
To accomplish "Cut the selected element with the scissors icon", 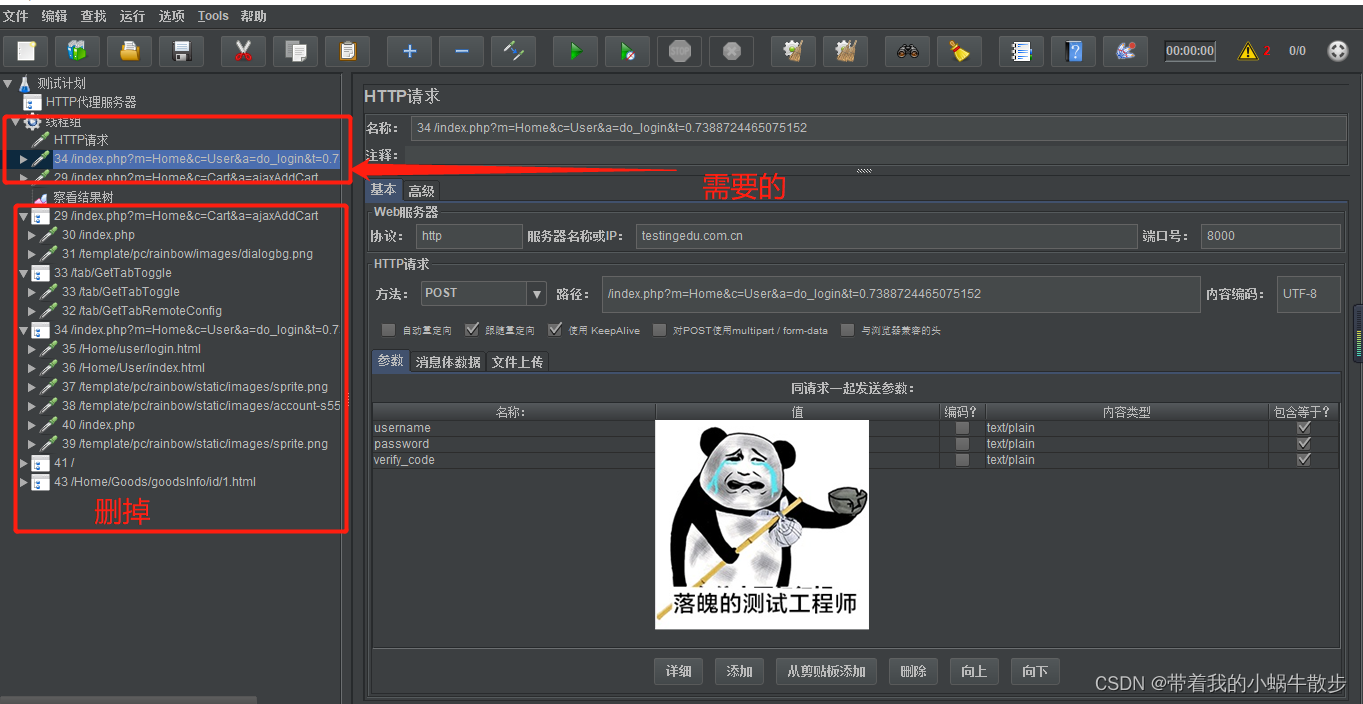I will tap(243, 51).
